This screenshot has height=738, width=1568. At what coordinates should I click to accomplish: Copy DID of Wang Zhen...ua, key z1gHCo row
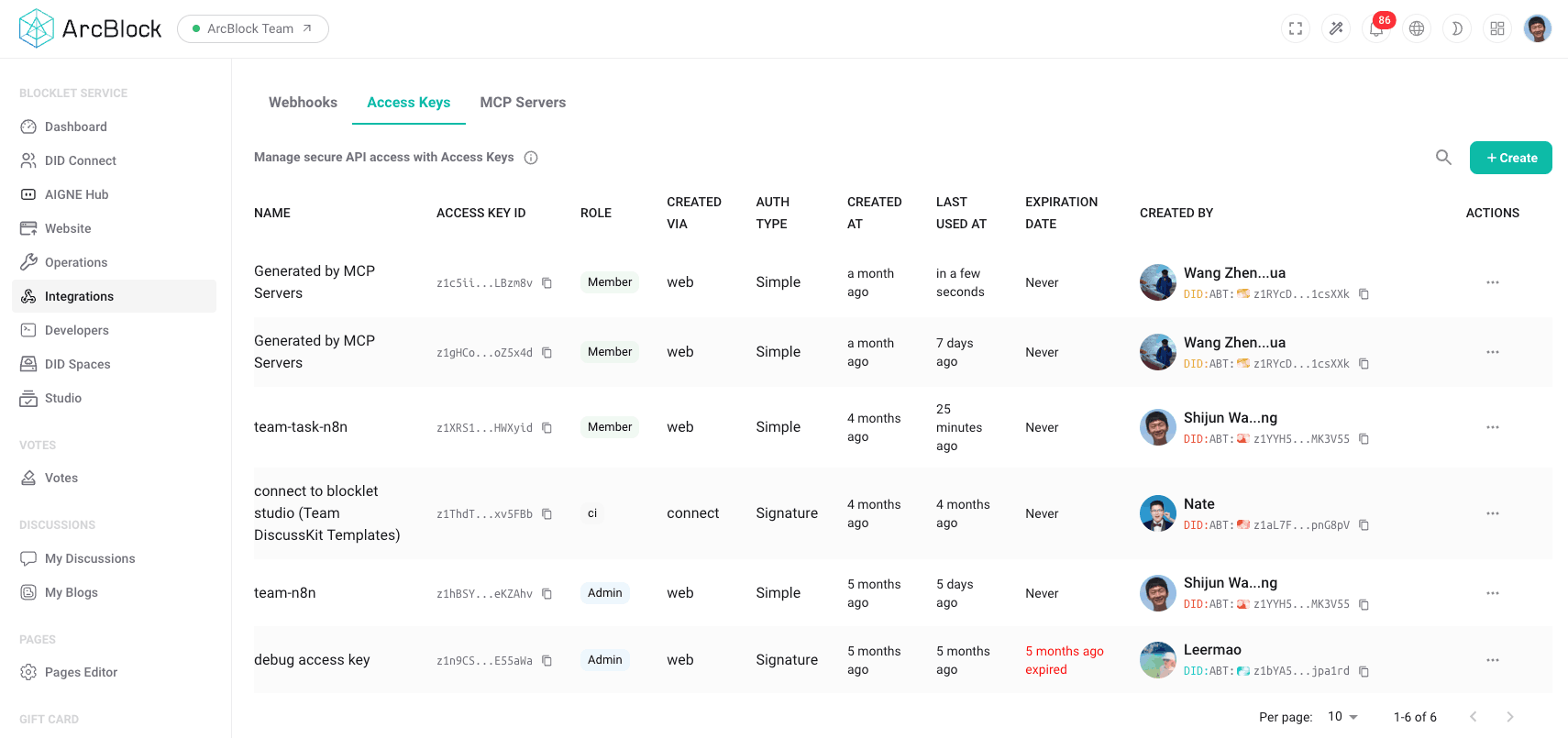[x=1364, y=364]
